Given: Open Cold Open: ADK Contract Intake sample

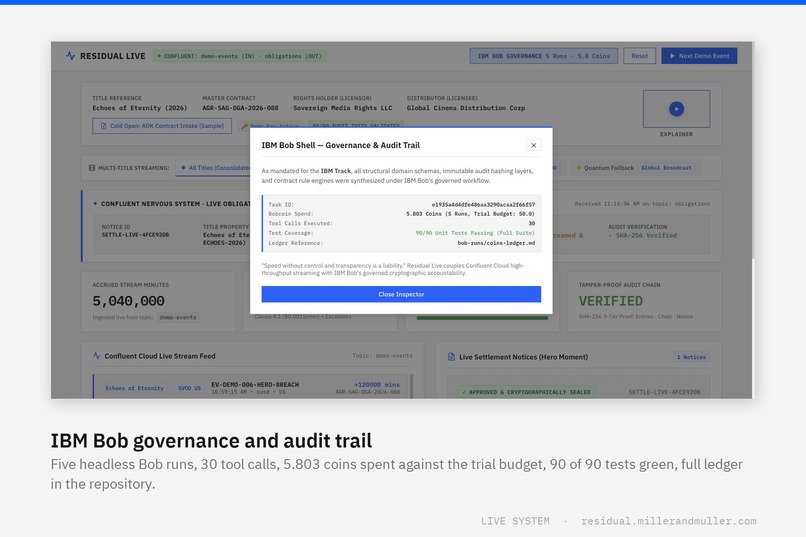Looking at the screenshot, I should coord(162,126).
